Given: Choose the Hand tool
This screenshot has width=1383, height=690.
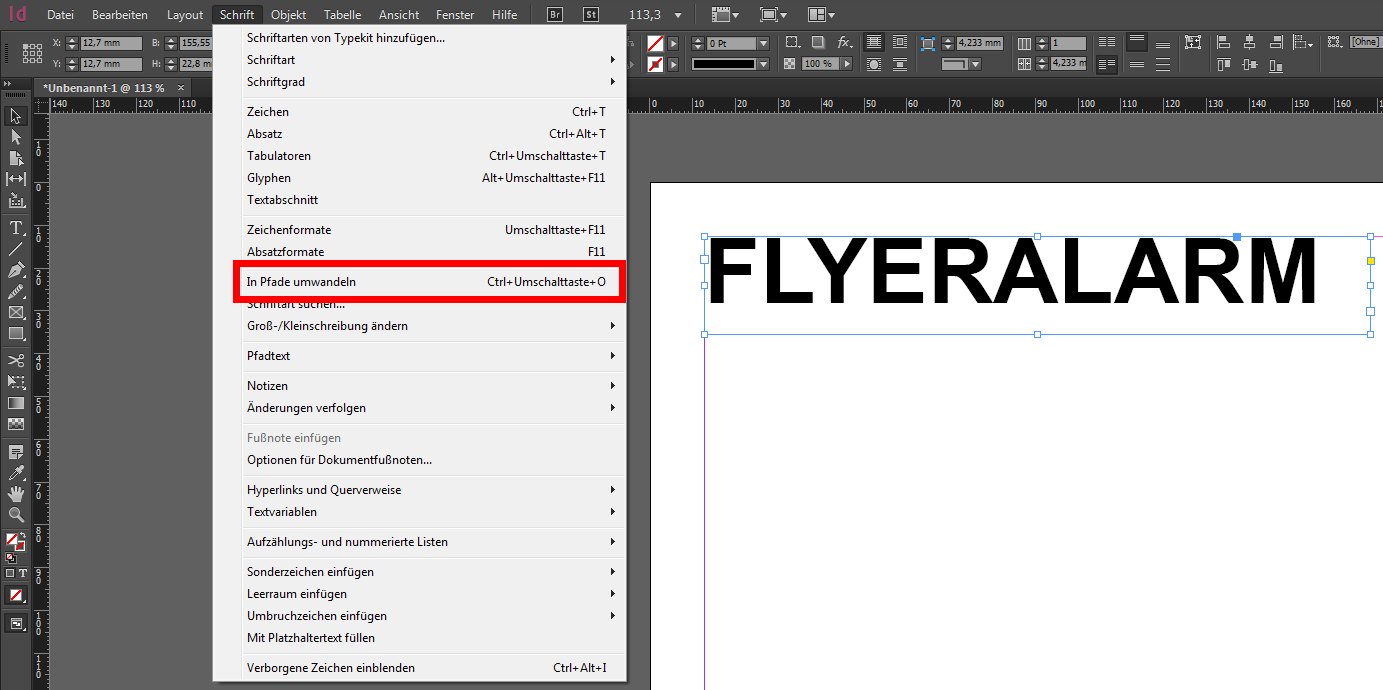Looking at the screenshot, I should click(16, 494).
